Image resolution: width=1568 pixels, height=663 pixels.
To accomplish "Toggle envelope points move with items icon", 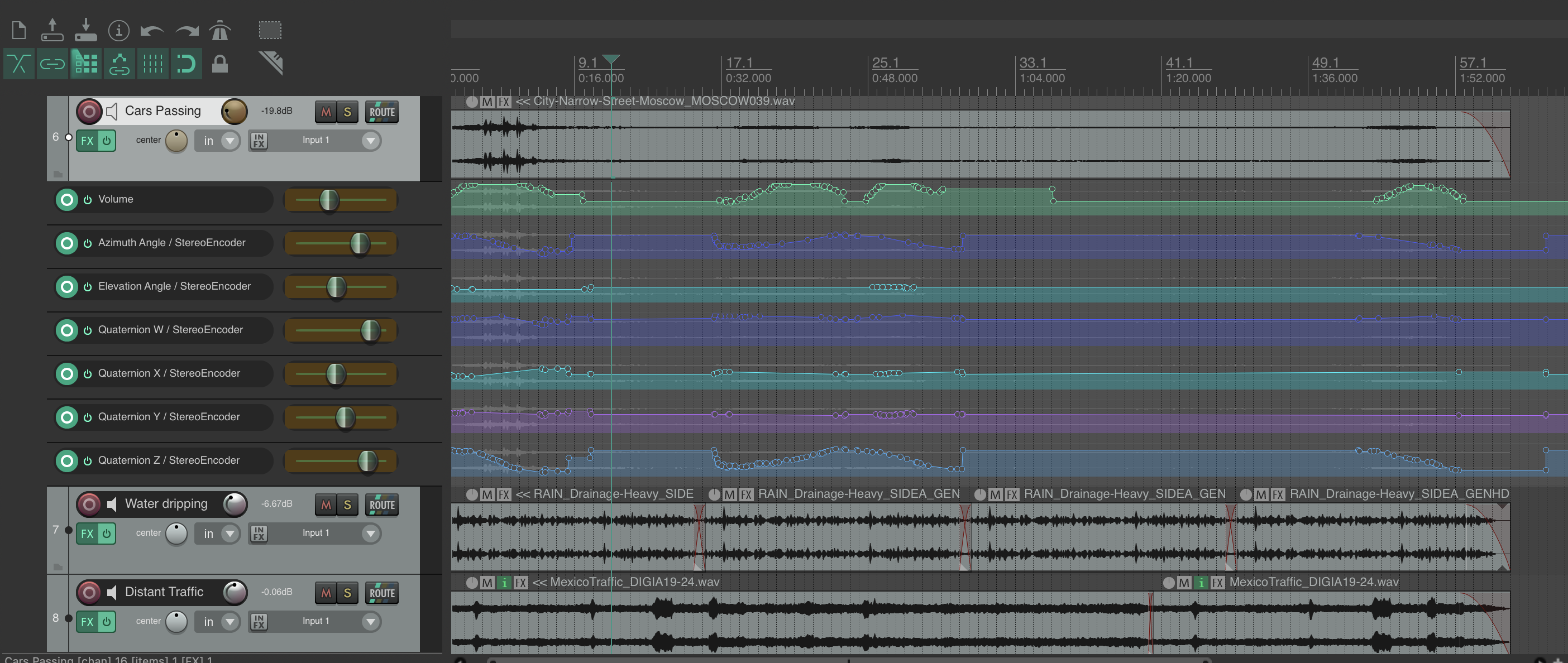I will click(119, 63).
